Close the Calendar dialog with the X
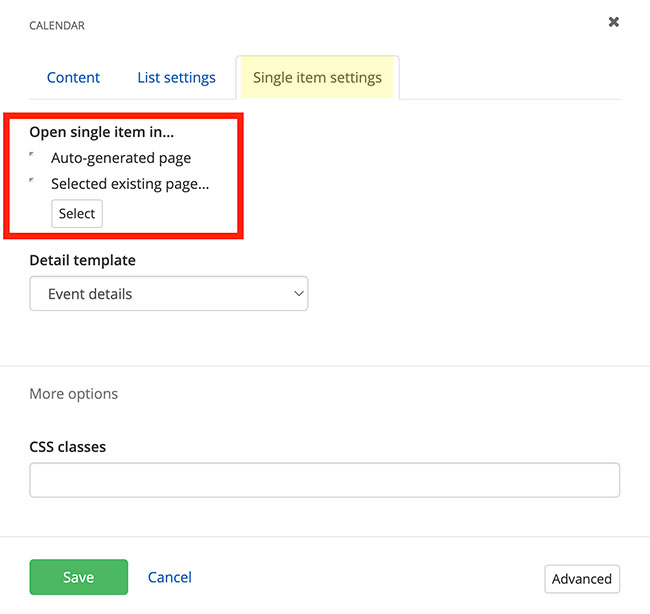The image size is (650, 614). click(x=614, y=22)
